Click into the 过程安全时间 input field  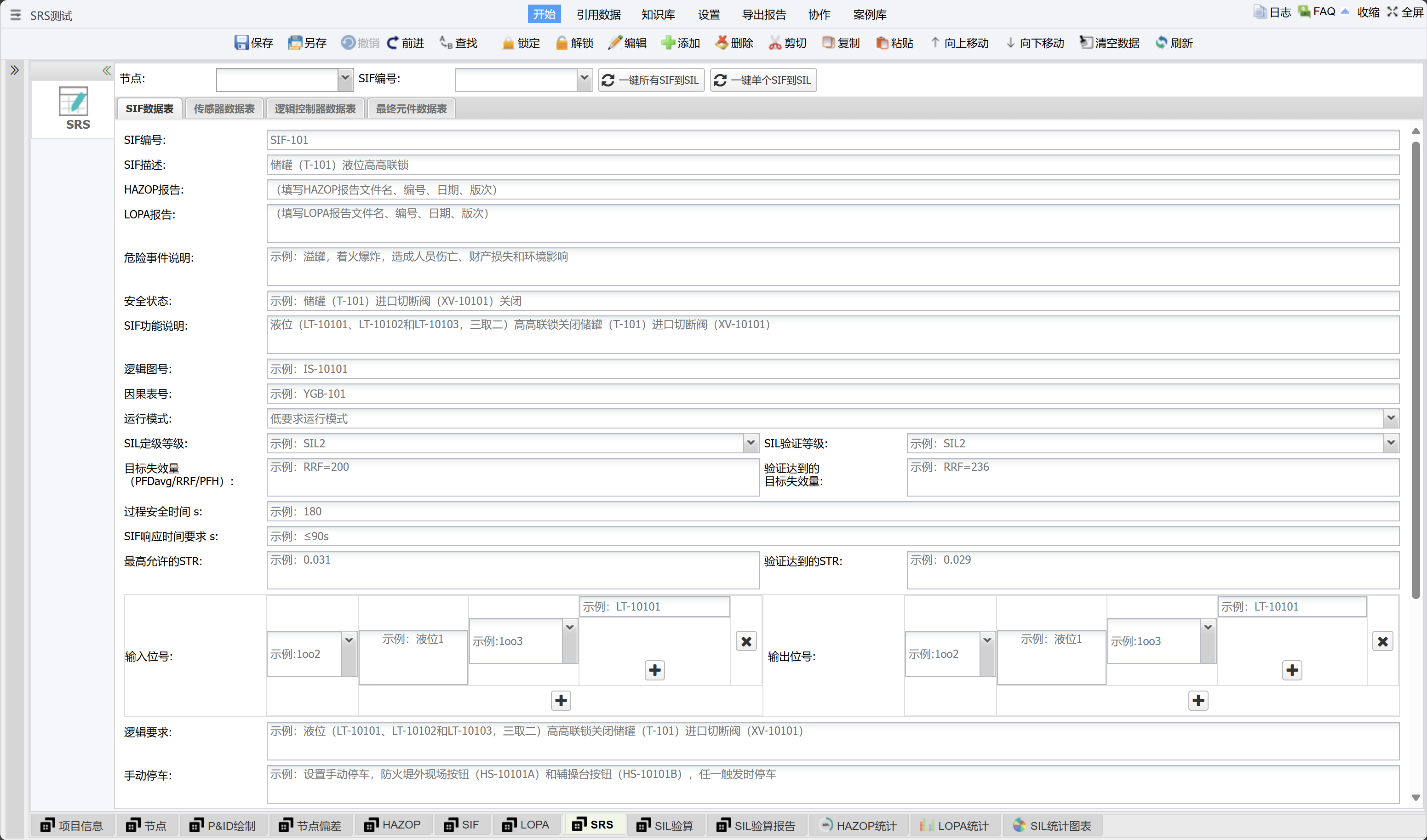tap(832, 511)
